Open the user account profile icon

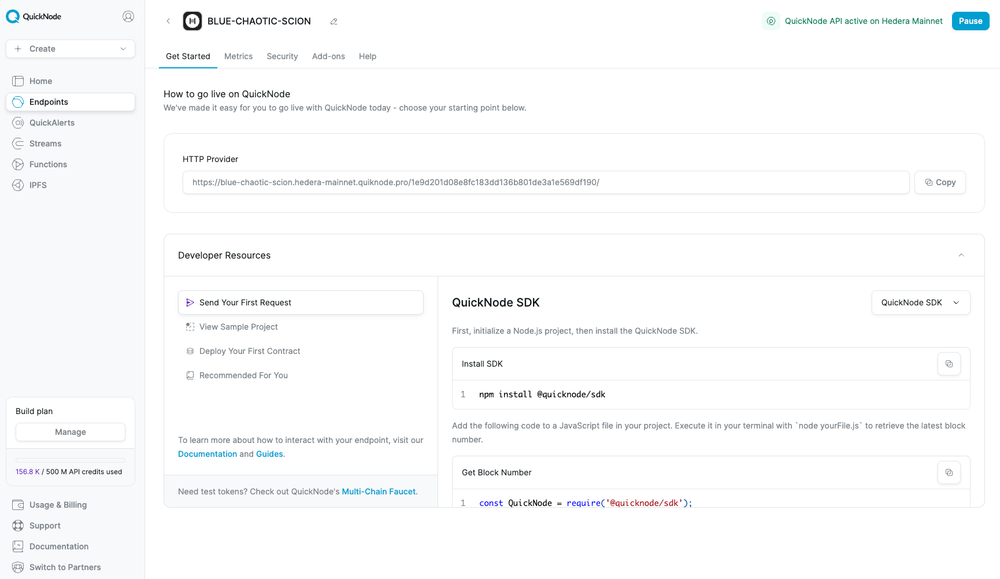tap(128, 17)
